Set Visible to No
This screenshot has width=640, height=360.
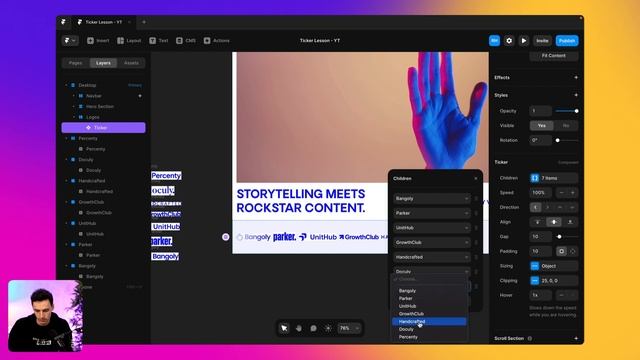point(566,125)
